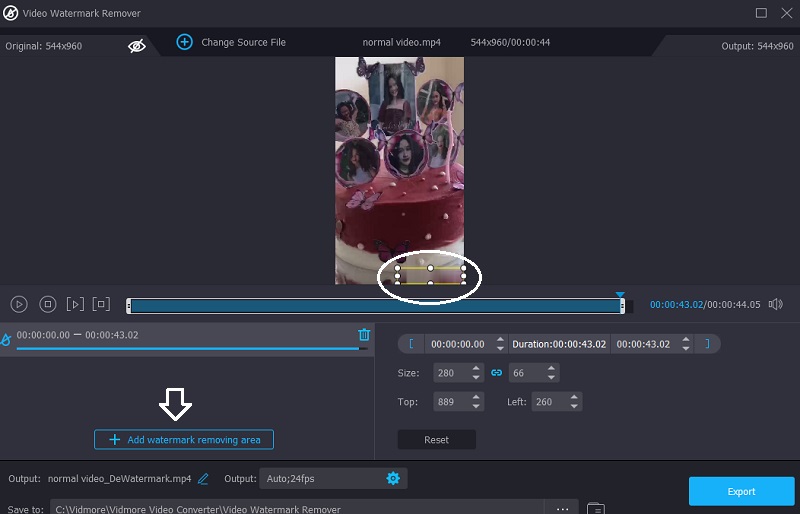Export the video
This screenshot has height=514, width=800.
741,491
